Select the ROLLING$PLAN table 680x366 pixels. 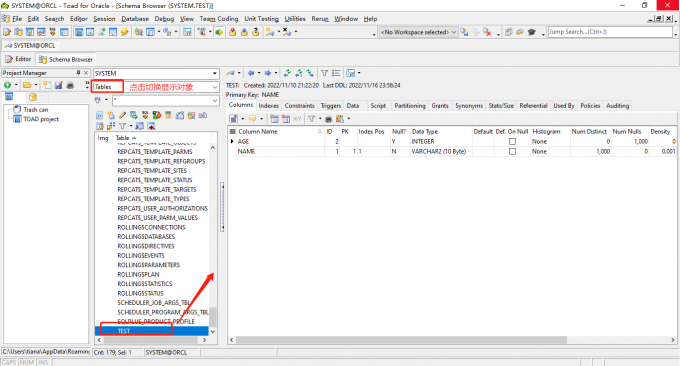point(138,274)
